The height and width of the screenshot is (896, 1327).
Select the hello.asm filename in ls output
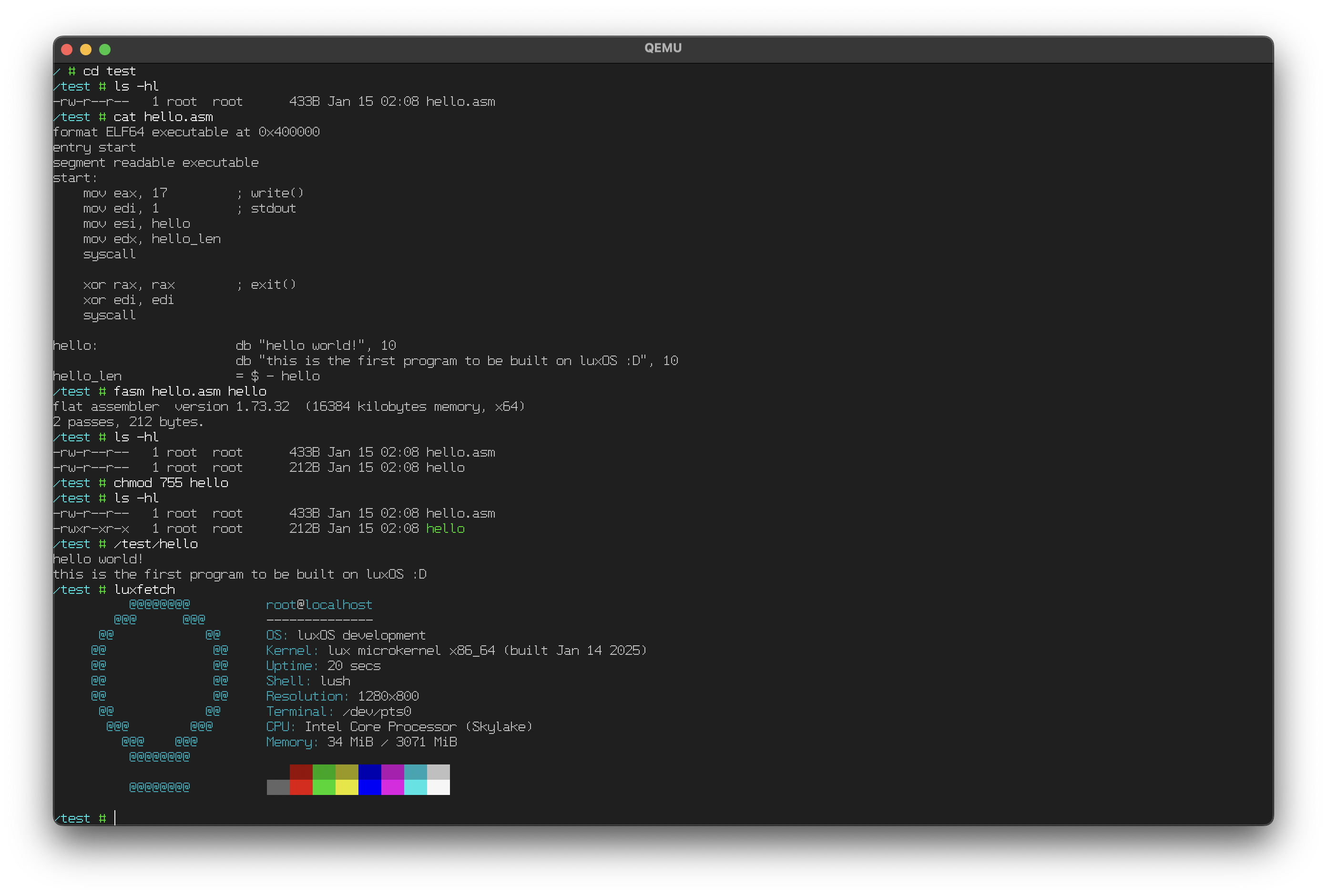(461, 101)
